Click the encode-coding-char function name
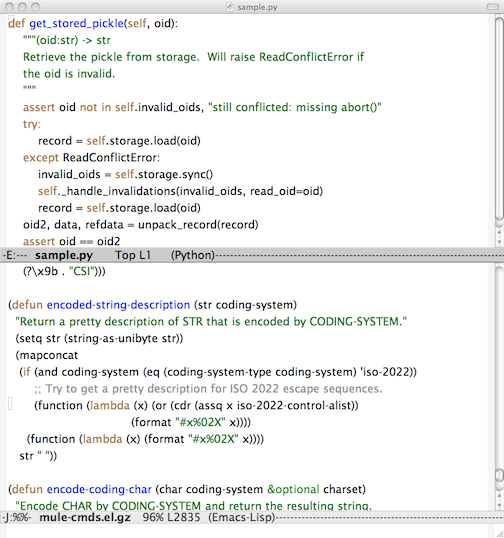Image resolution: width=504 pixels, height=538 pixels. 99,489
